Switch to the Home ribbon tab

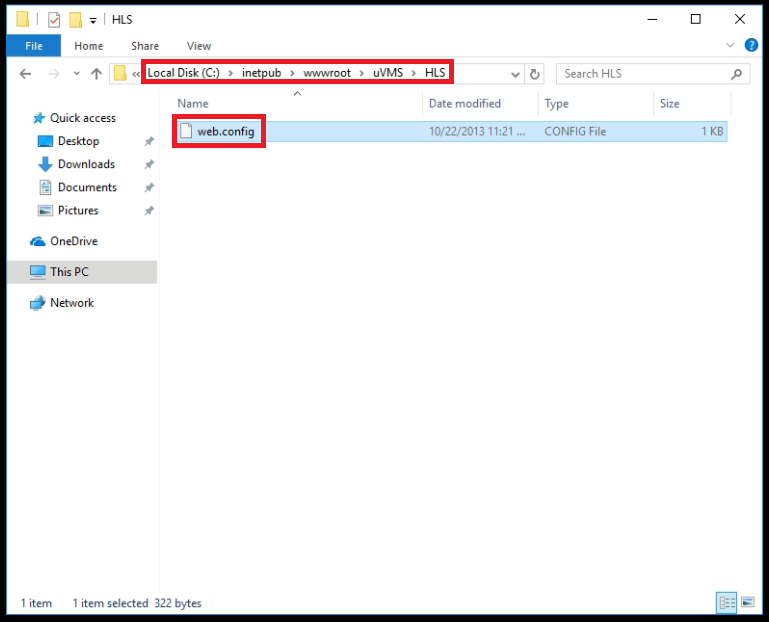coord(89,46)
